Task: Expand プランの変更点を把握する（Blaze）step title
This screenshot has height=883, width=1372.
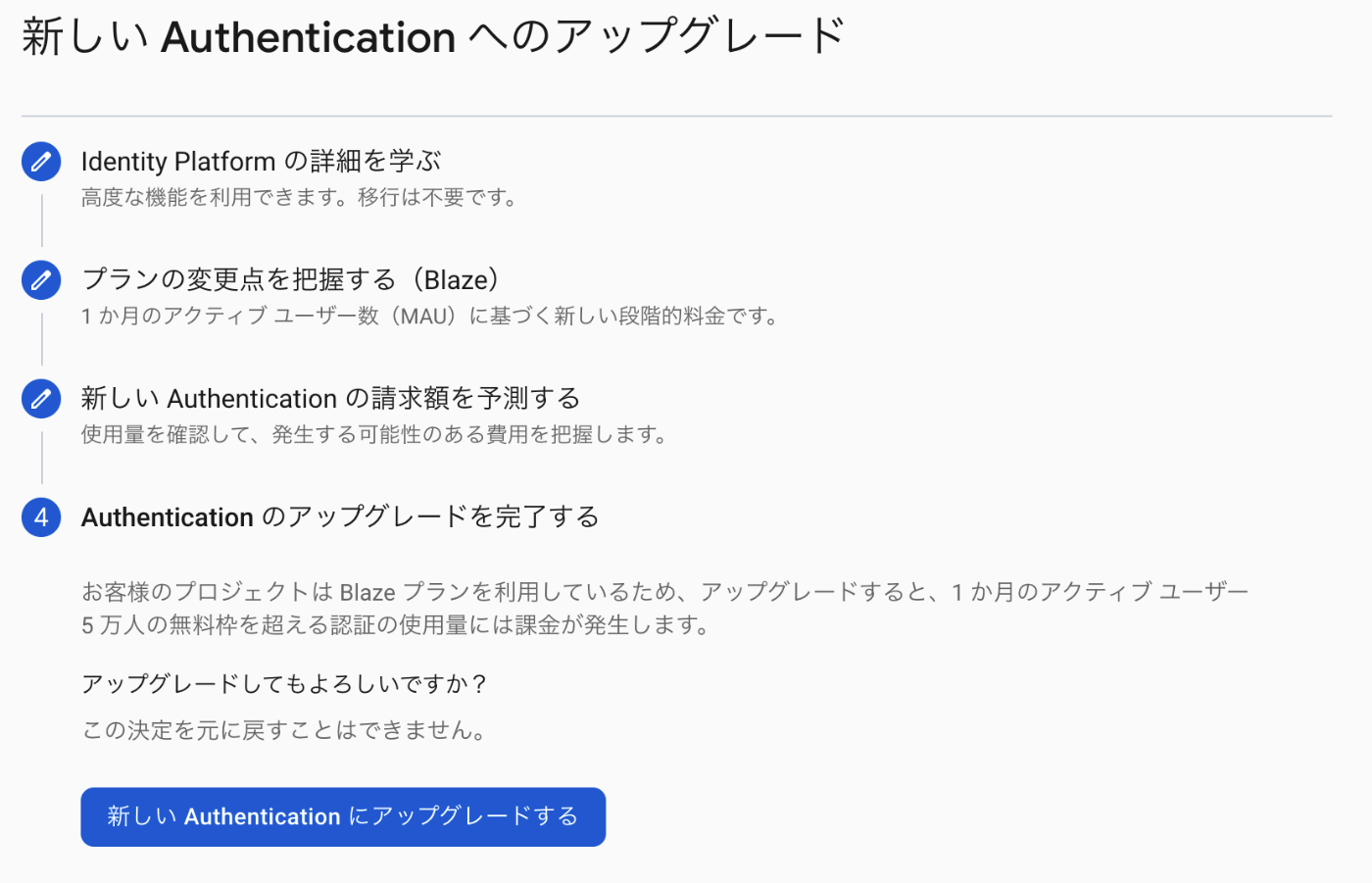Action: click(x=290, y=279)
